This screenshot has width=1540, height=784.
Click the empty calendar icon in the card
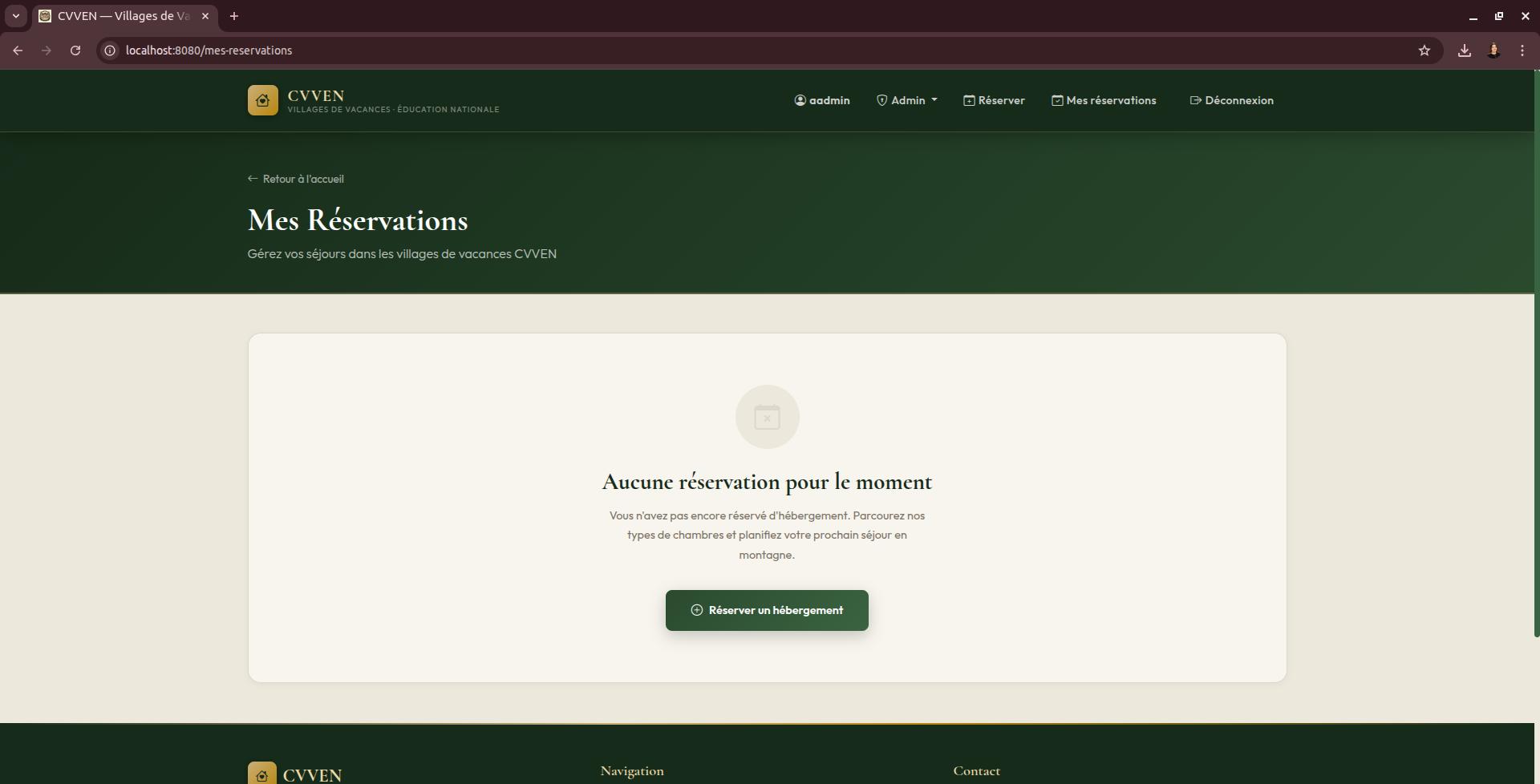(767, 417)
